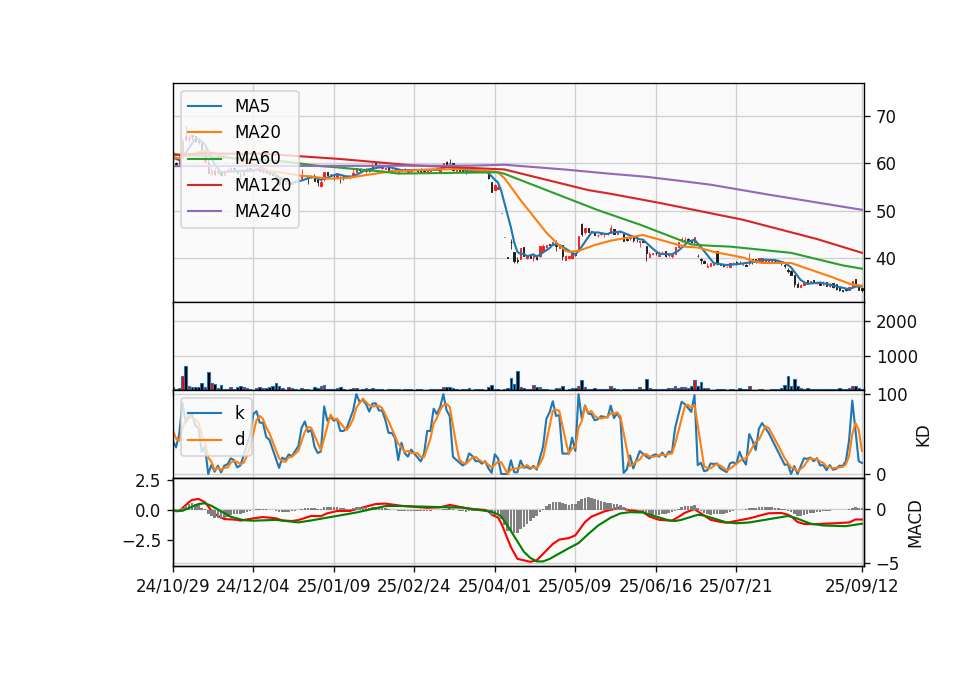Click the 25/05/09 date tick label
This screenshot has width=960, height=690.
pos(575,586)
